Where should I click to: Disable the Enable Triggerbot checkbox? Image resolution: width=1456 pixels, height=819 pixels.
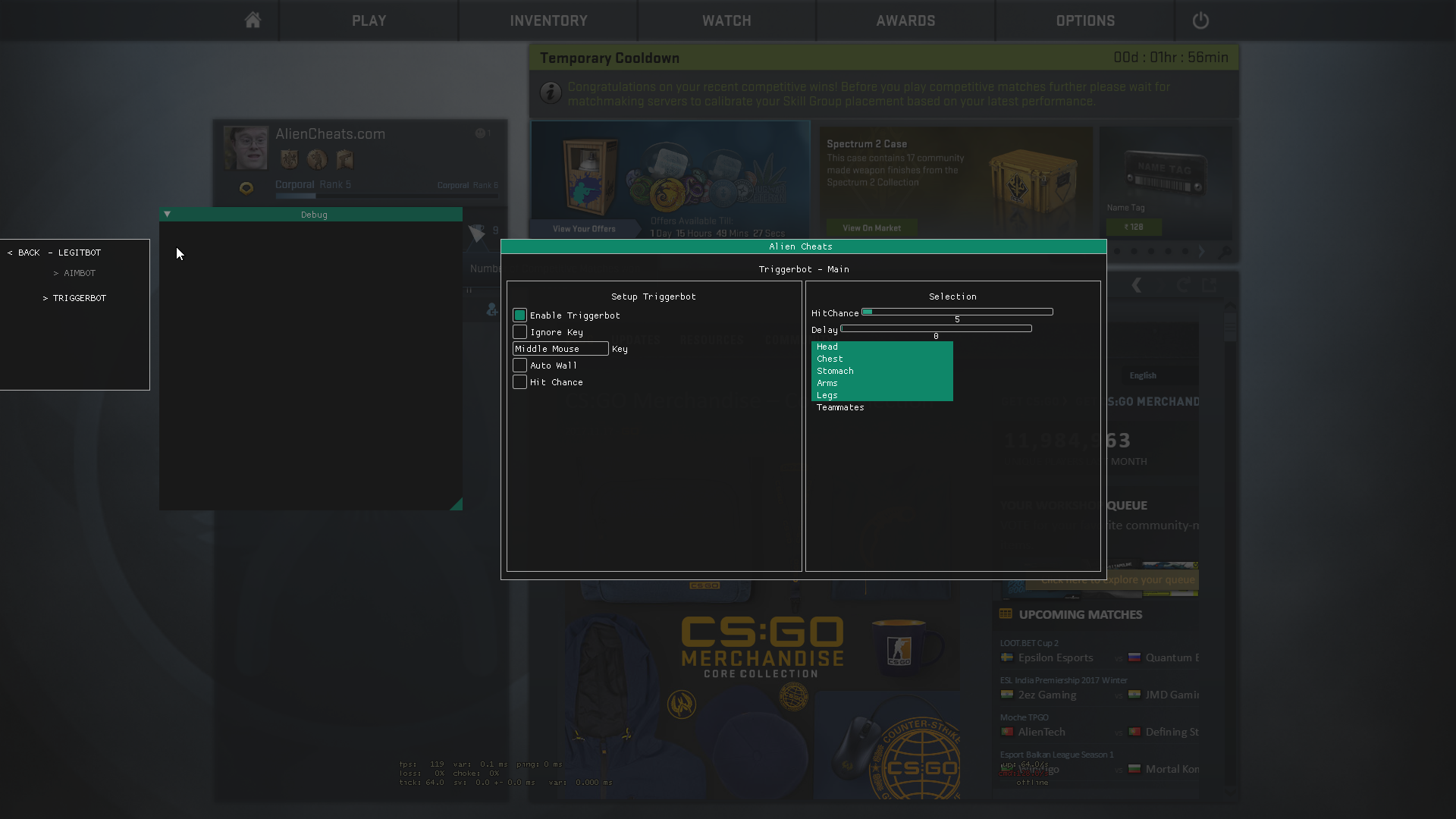[x=519, y=315]
